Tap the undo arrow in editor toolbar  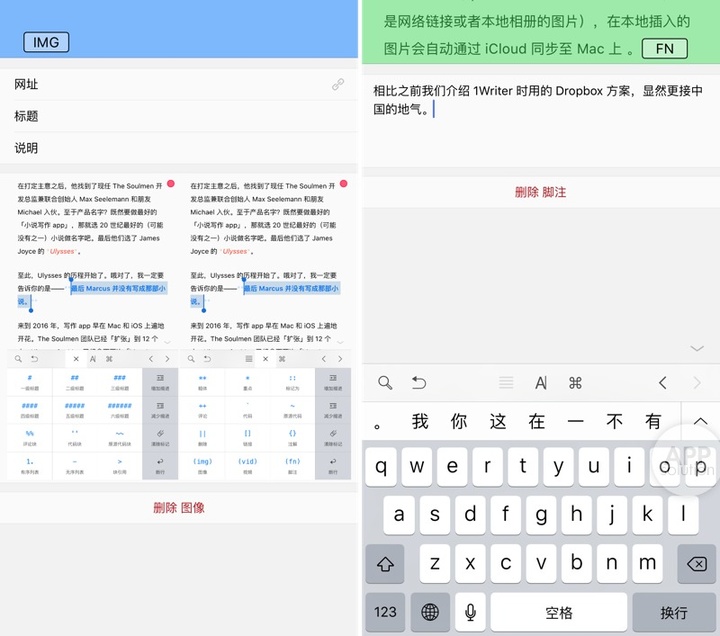[419, 383]
